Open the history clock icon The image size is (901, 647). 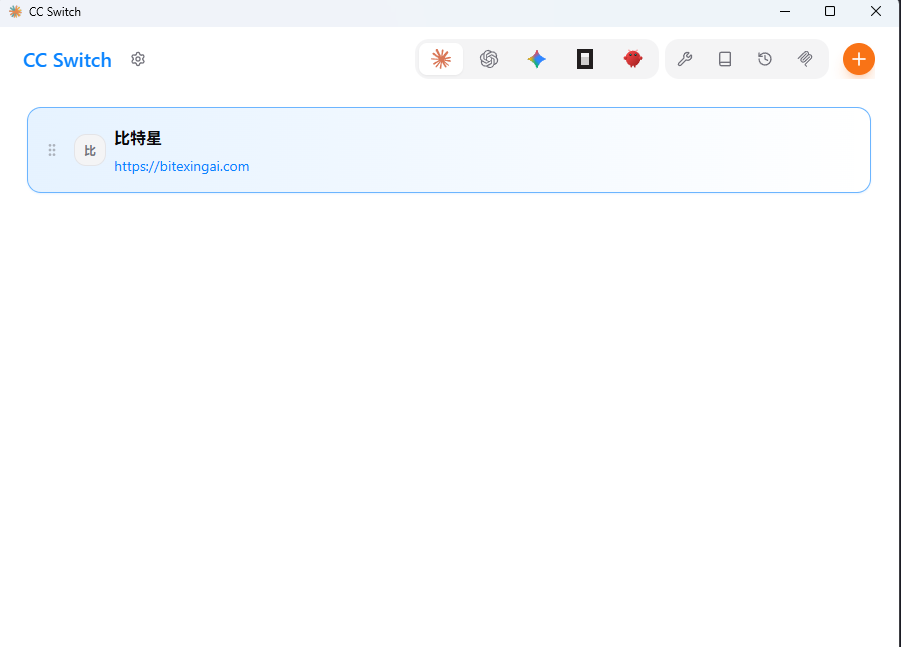(765, 59)
